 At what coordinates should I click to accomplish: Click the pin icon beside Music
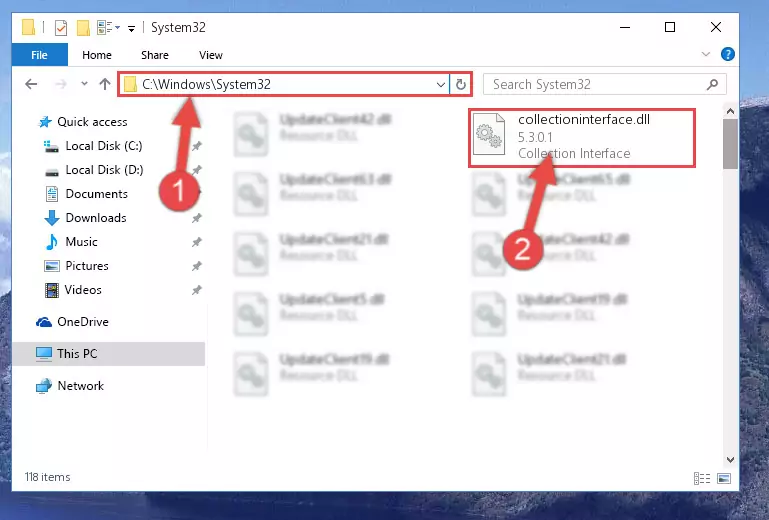coord(197,242)
